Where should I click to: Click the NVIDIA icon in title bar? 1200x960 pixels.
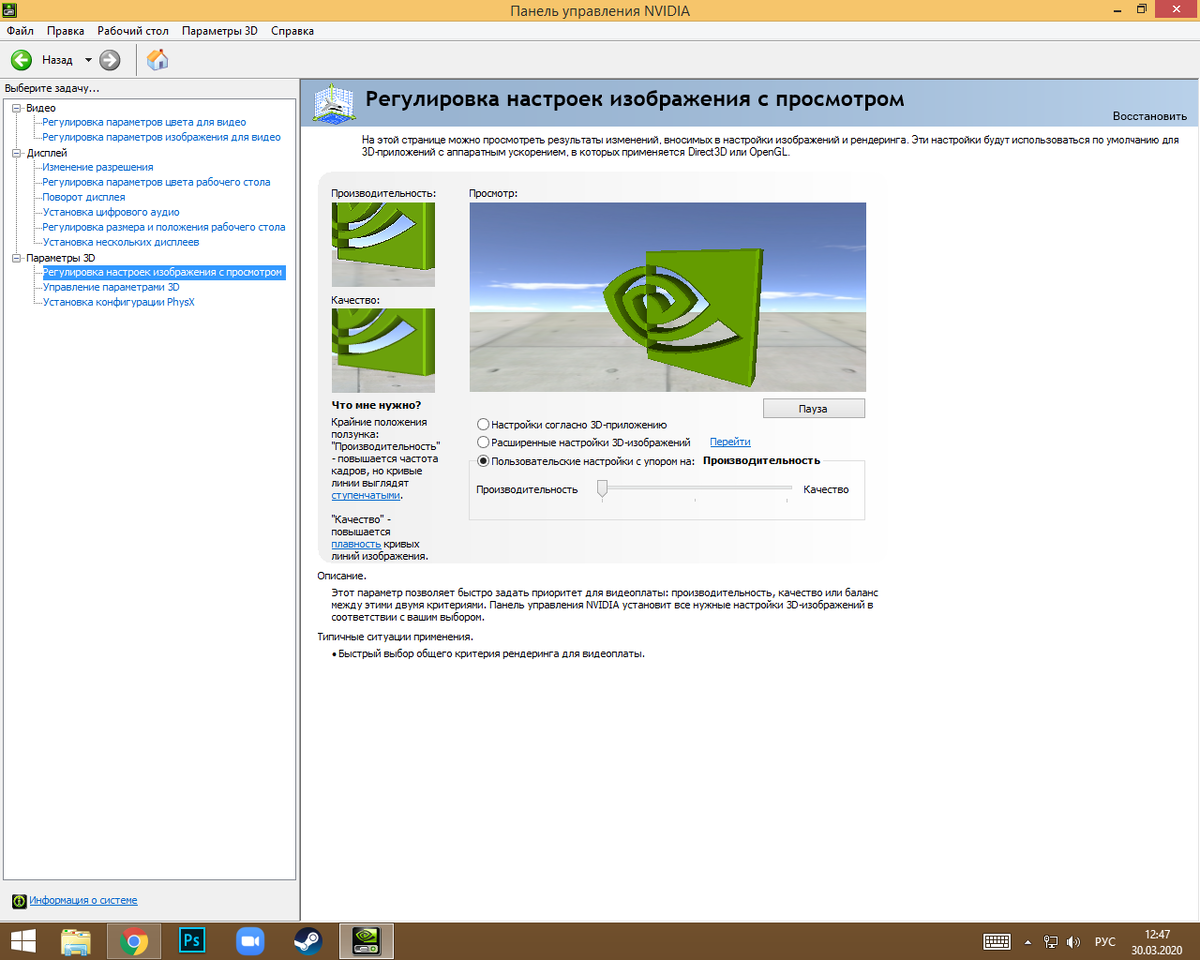10,10
